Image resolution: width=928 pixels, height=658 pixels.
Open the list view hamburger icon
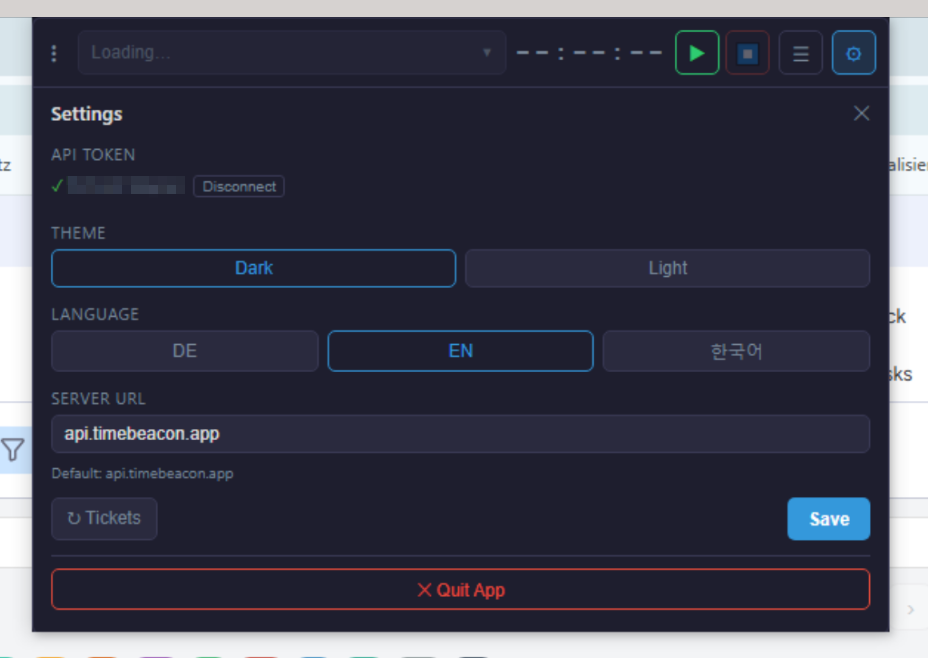pos(800,53)
